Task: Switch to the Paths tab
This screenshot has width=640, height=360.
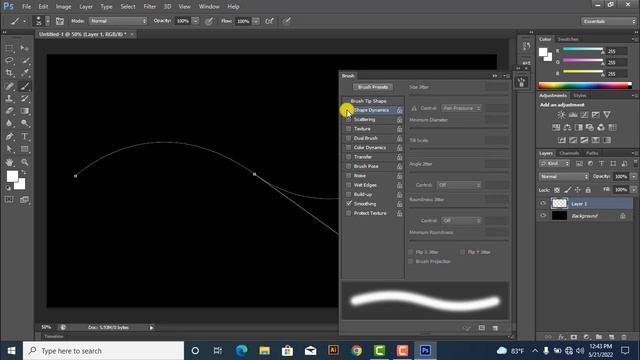Action: [x=592, y=153]
